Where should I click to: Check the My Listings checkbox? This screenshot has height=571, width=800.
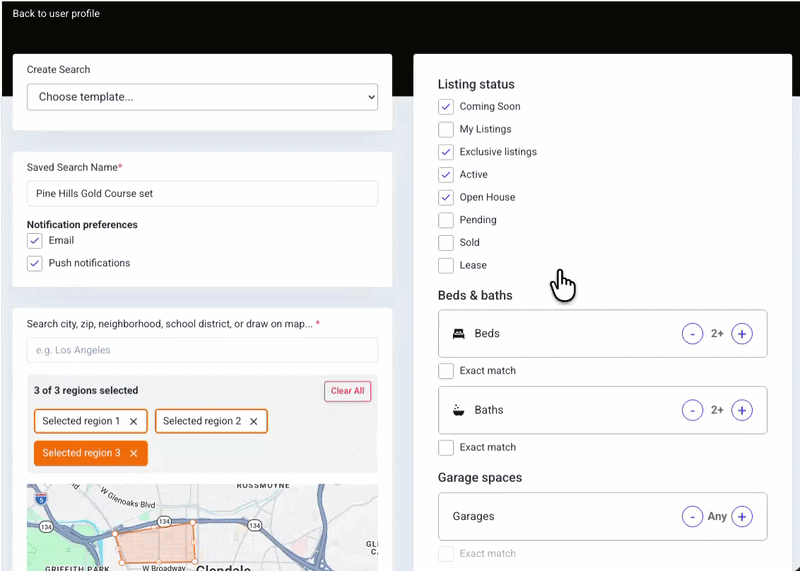coord(446,130)
